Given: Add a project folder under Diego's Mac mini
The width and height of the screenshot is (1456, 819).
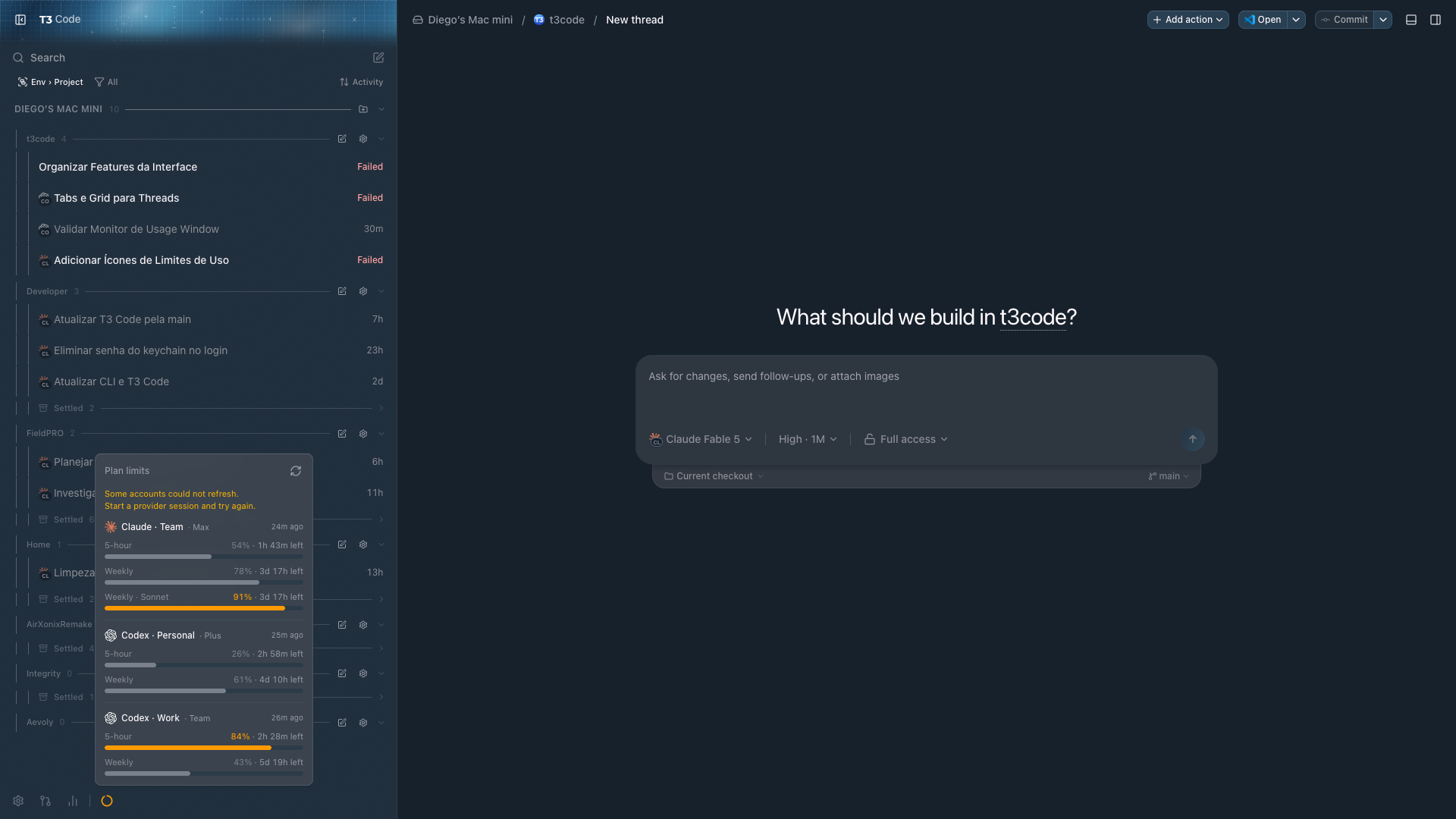Looking at the screenshot, I should tap(363, 109).
